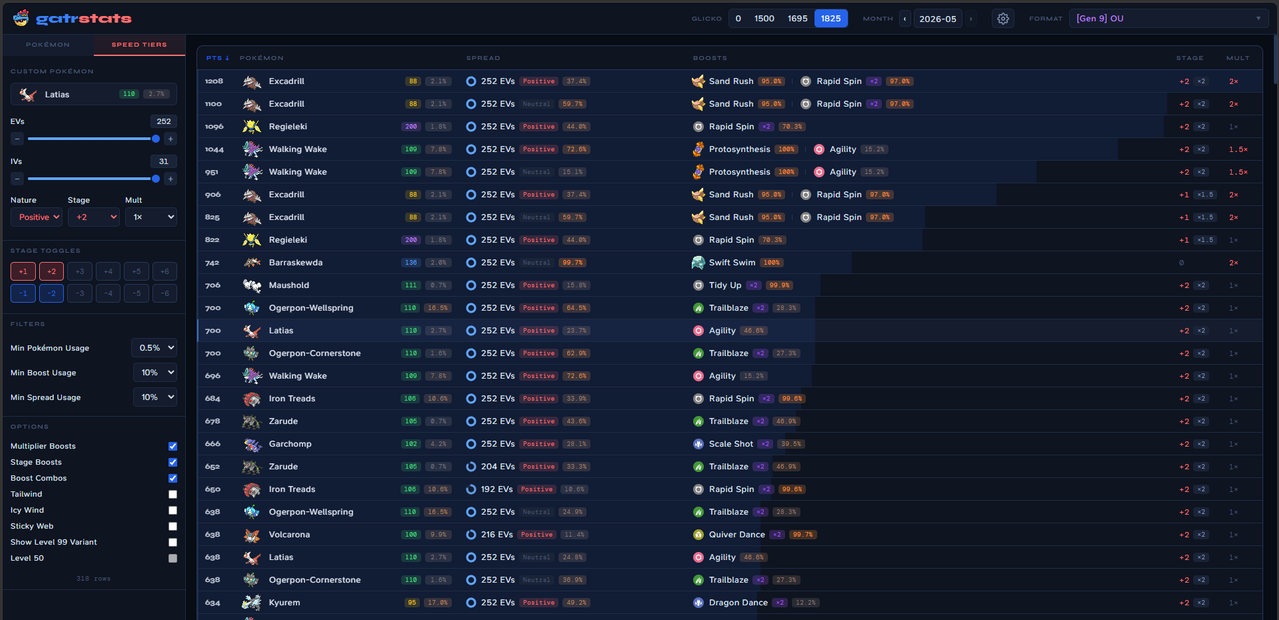This screenshot has width=1279, height=620.
Task: Click the Latias sprite in Custom Pokémon
Action: [28, 94]
